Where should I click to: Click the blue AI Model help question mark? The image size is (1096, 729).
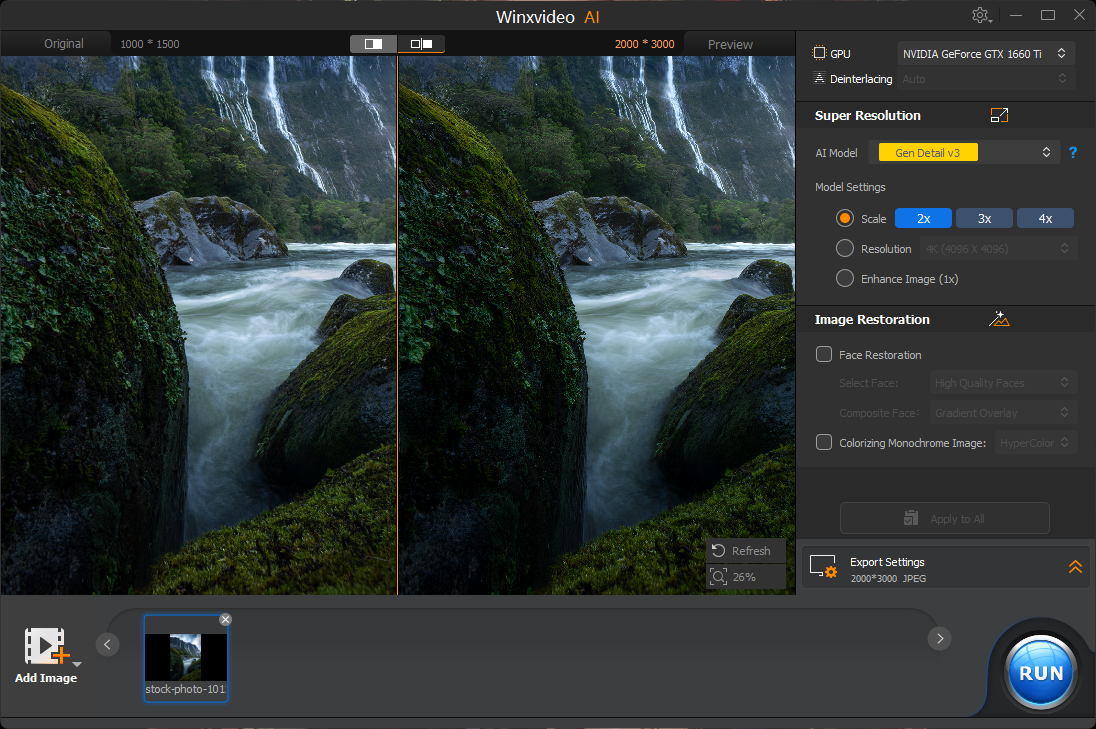pyautogui.click(x=1073, y=153)
